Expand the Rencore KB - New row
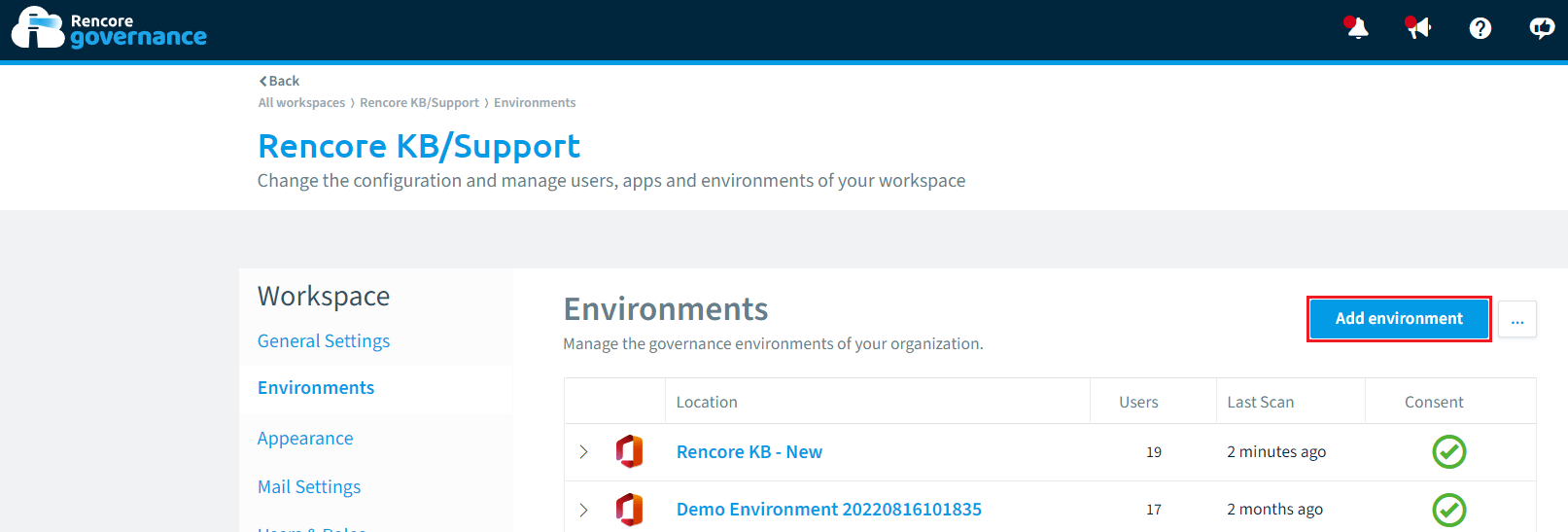Image resolution: width=1568 pixels, height=532 pixels. click(583, 452)
